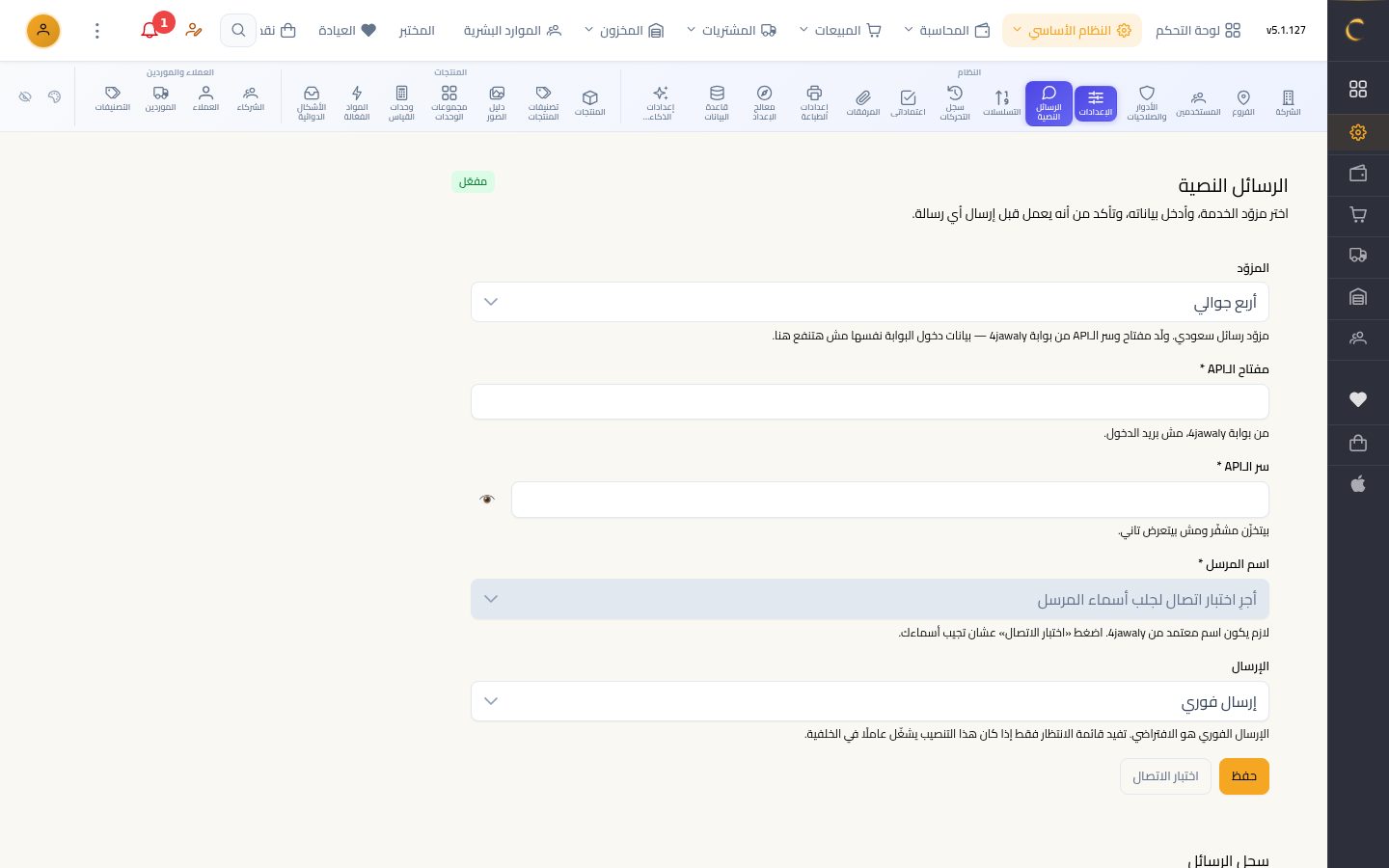Expand the المخزون inventory menu
The width and height of the screenshot is (1389, 868).
click(x=624, y=30)
